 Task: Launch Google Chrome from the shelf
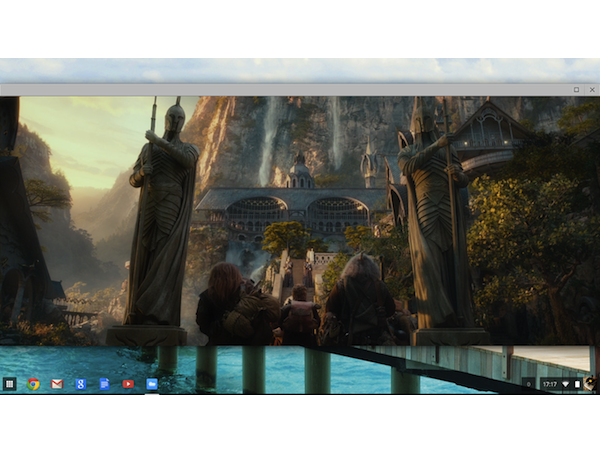click(33, 384)
